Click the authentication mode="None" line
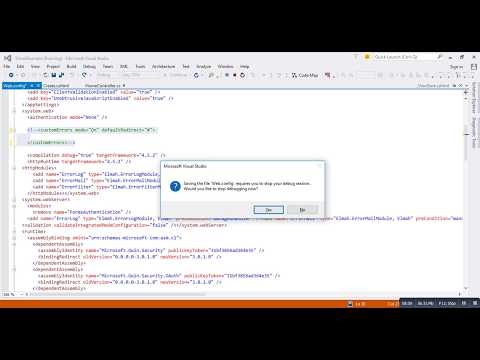The height and width of the screenshot is (360, 480). tap(67, 117)
